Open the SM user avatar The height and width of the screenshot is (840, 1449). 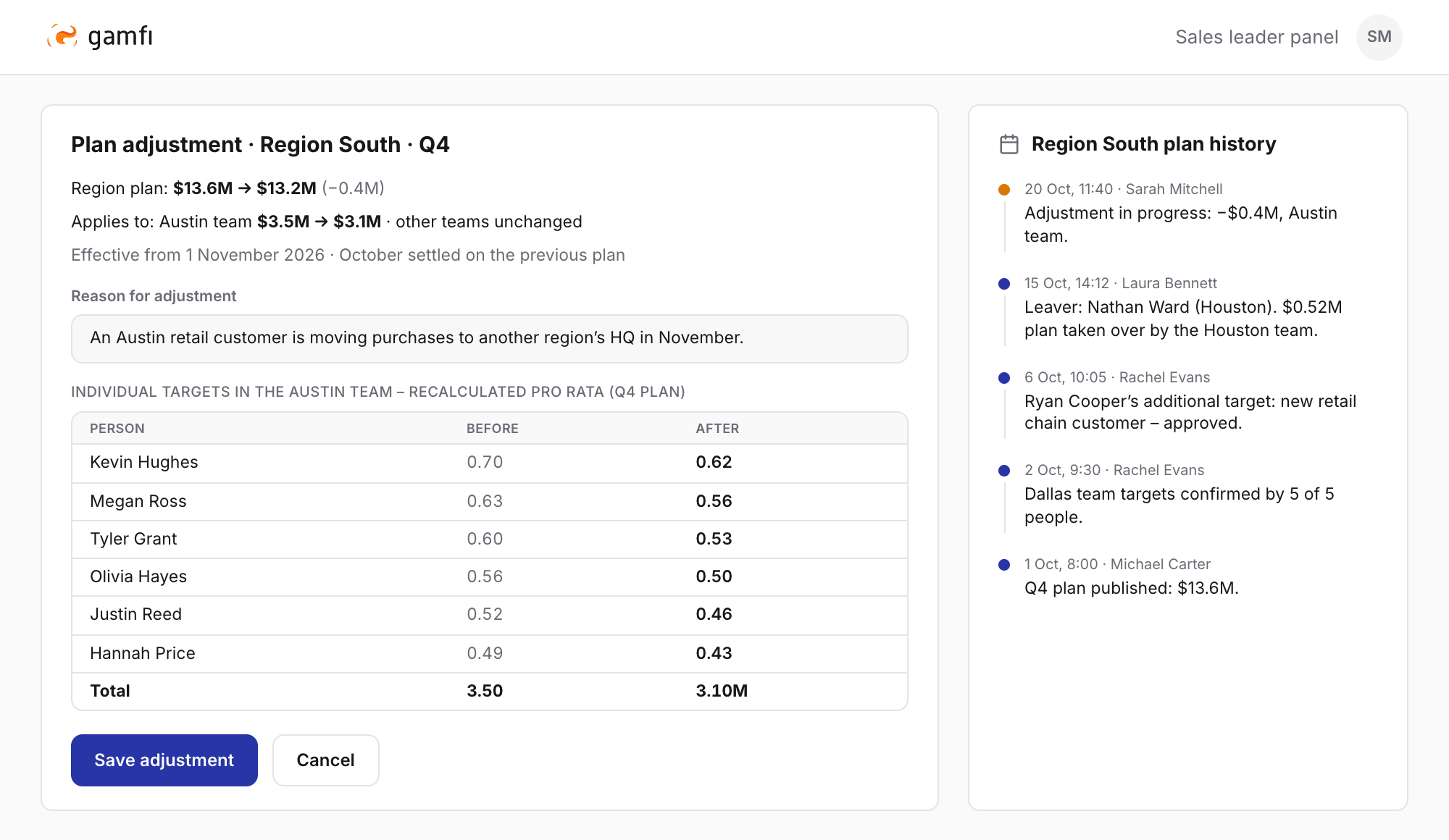point(1379,37)
